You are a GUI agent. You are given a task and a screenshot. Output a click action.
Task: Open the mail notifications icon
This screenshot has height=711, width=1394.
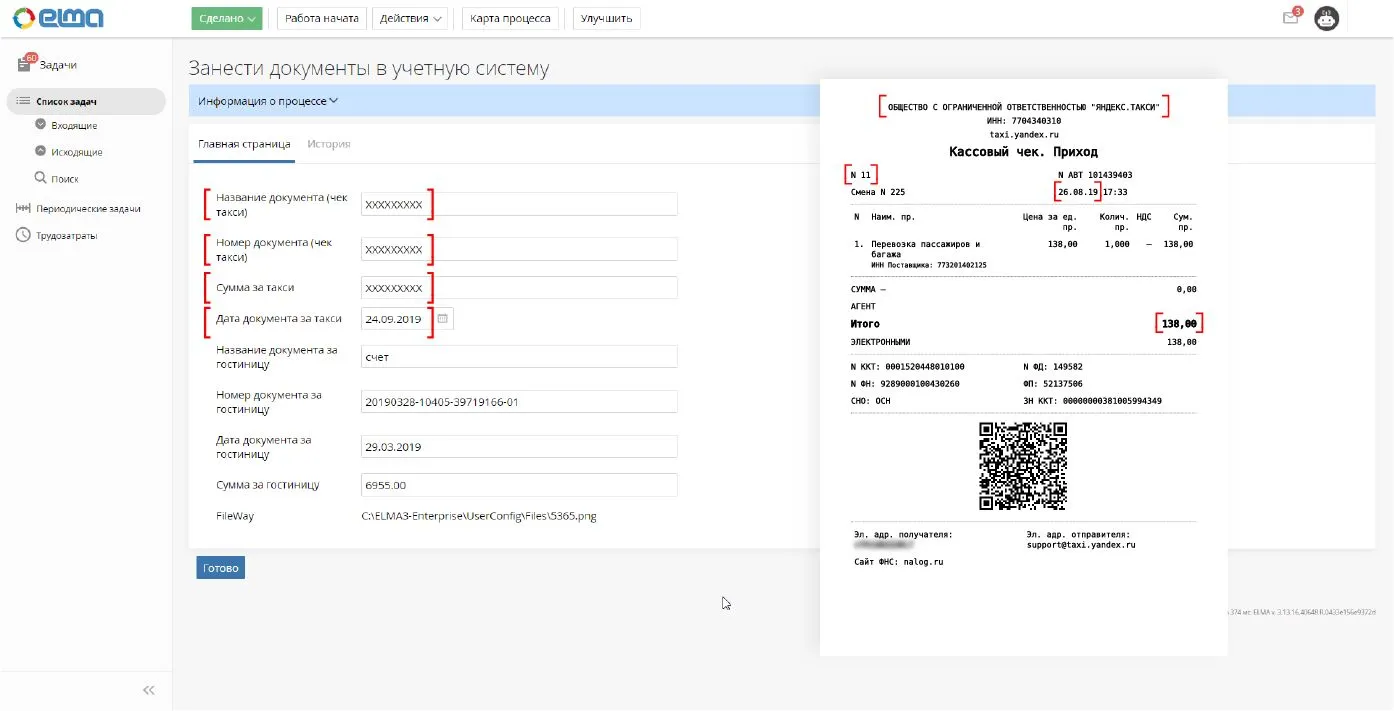tap(1292, 16)
